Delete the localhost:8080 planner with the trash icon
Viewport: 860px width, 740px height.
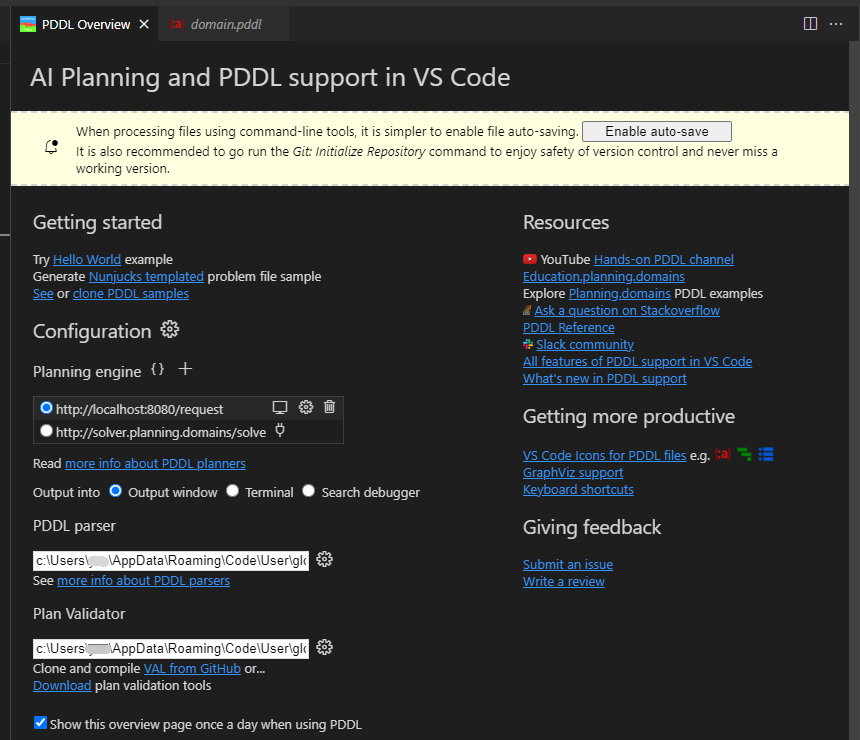pos(329,407)
